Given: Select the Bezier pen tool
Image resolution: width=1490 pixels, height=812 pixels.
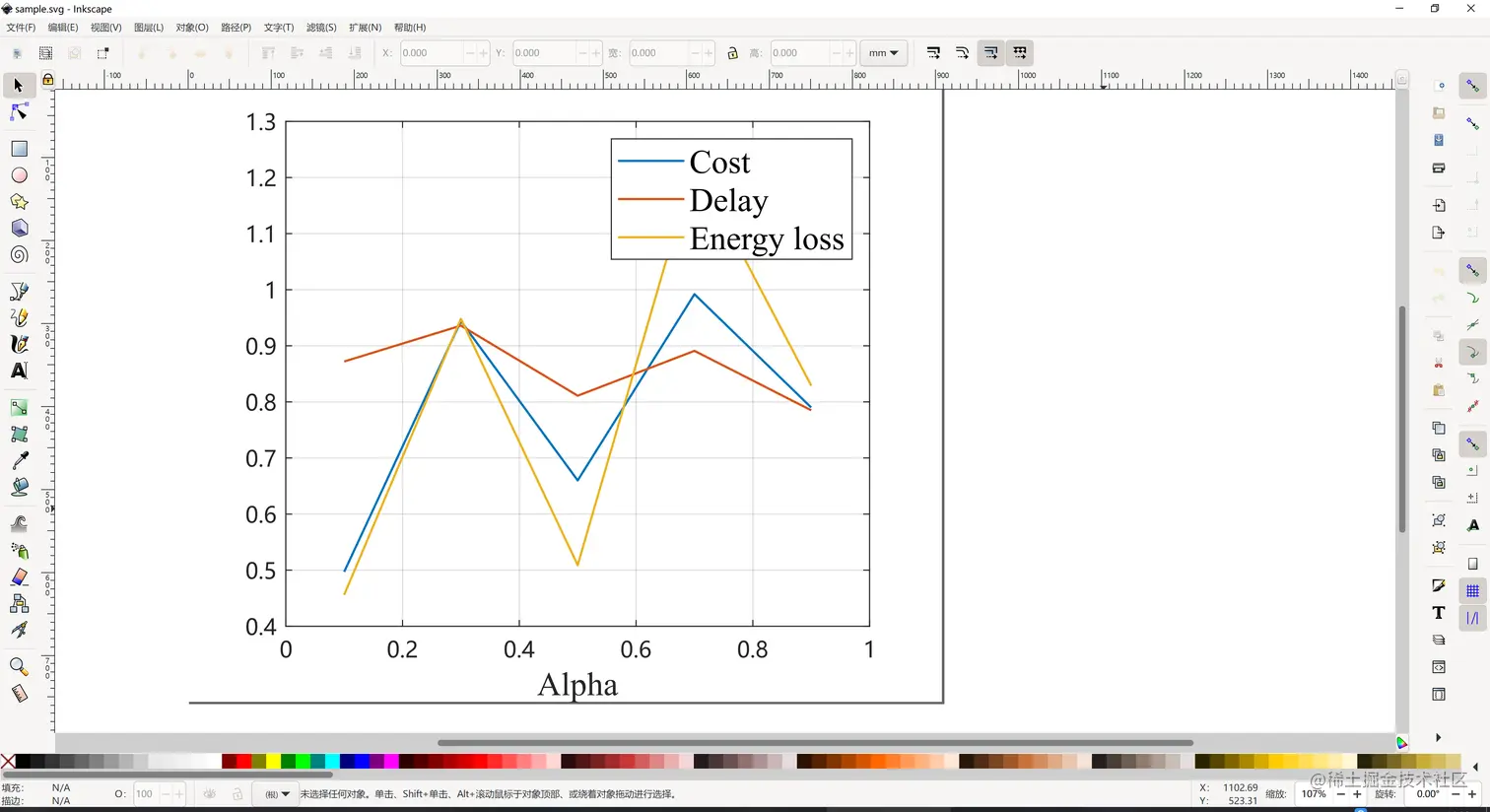Looking at the screenshot, I should [19, 292].
